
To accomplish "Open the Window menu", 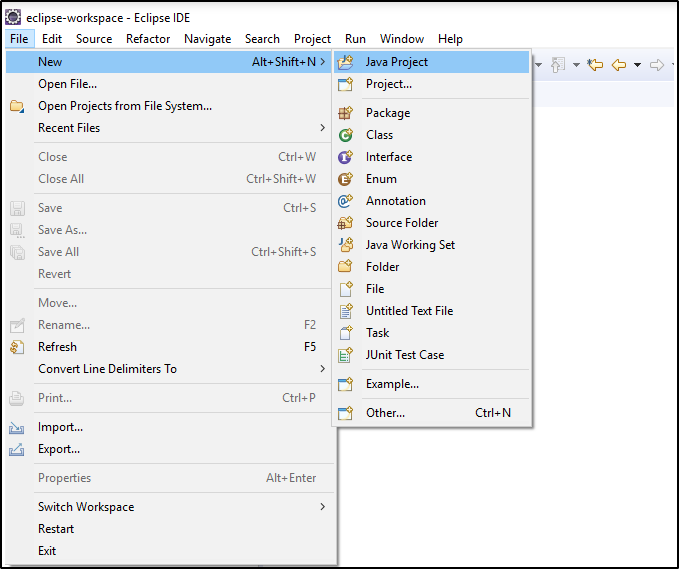I will pyautogui.click(x=402, y=39).
